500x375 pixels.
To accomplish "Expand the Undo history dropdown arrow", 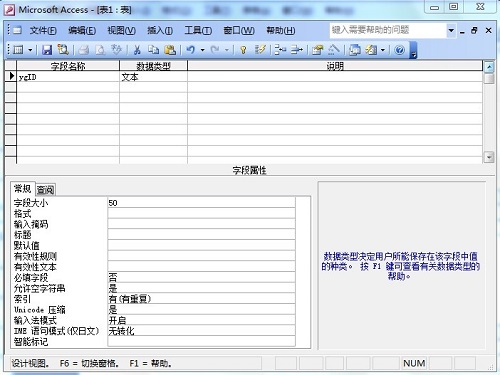I will (202, 50).
